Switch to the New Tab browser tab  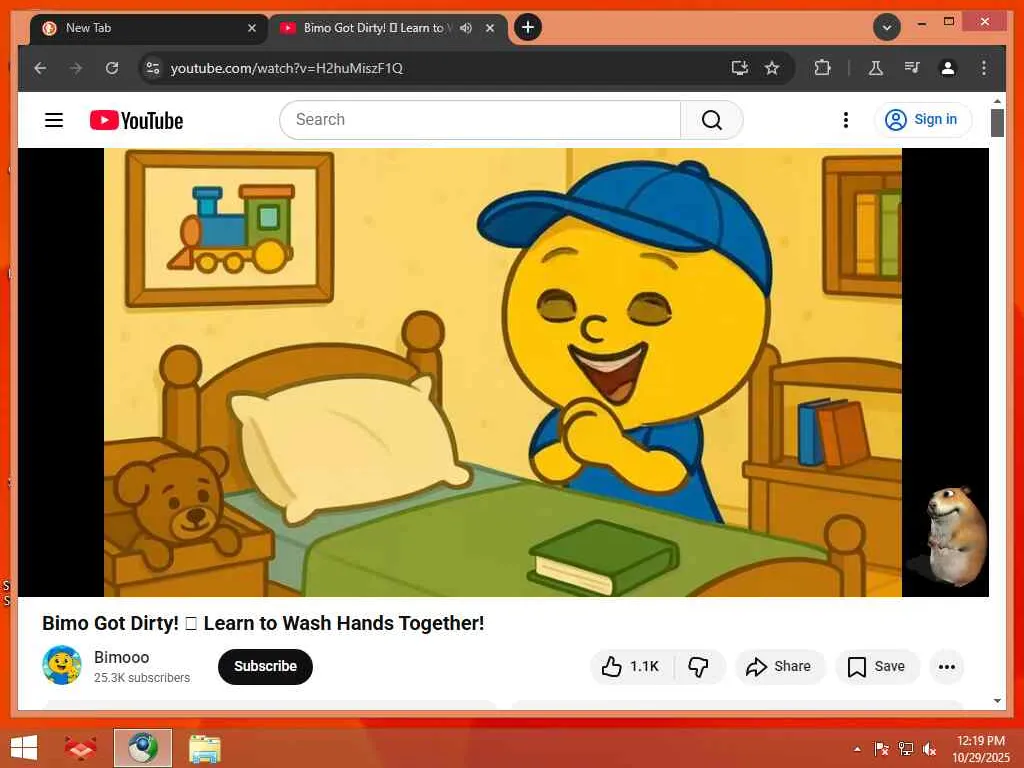pos(149,28)
